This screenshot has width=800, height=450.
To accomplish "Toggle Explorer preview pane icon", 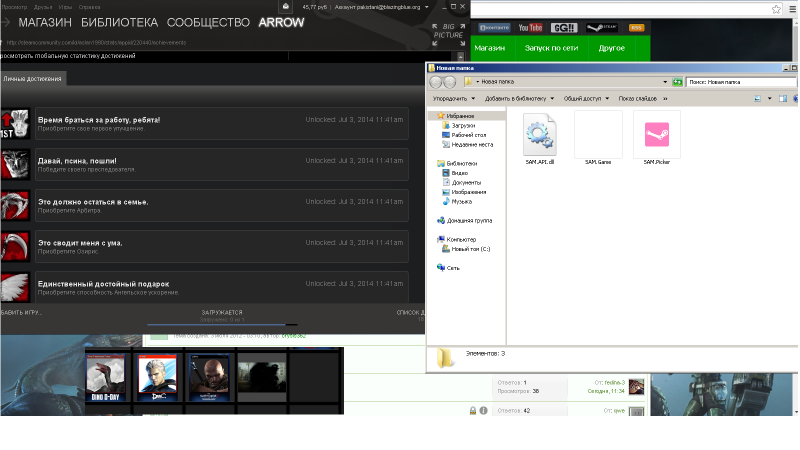I will tap(783, 98).
